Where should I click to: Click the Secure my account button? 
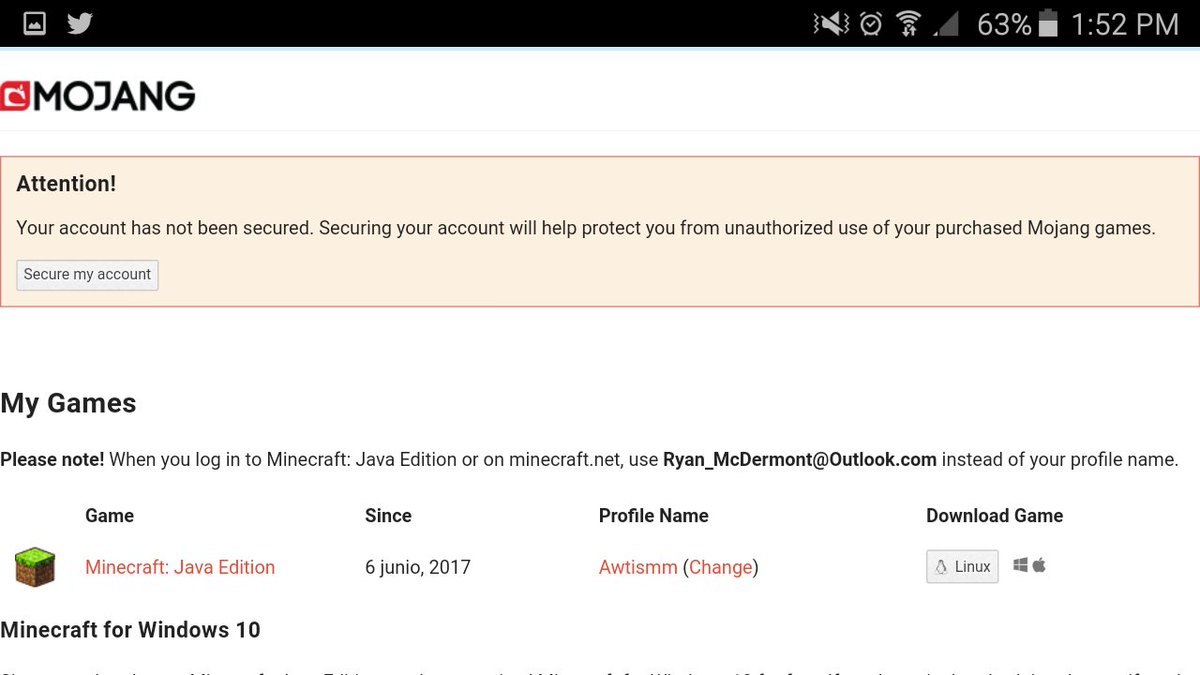[87, 274]
